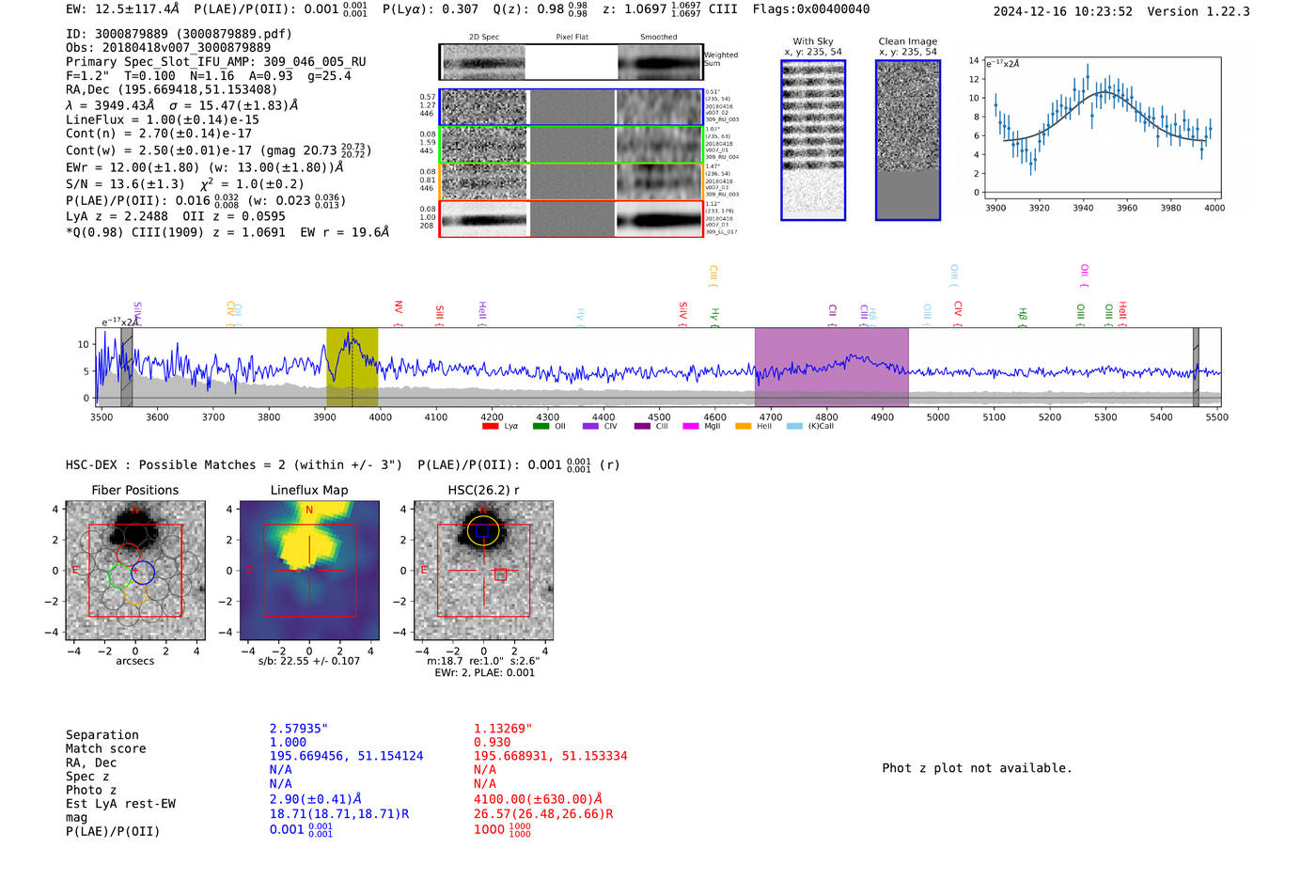The image size is (1316, 896).
Task: Click the Flags:0x00400040 header text
Action: pyautogui.click(x=811, y=9)
